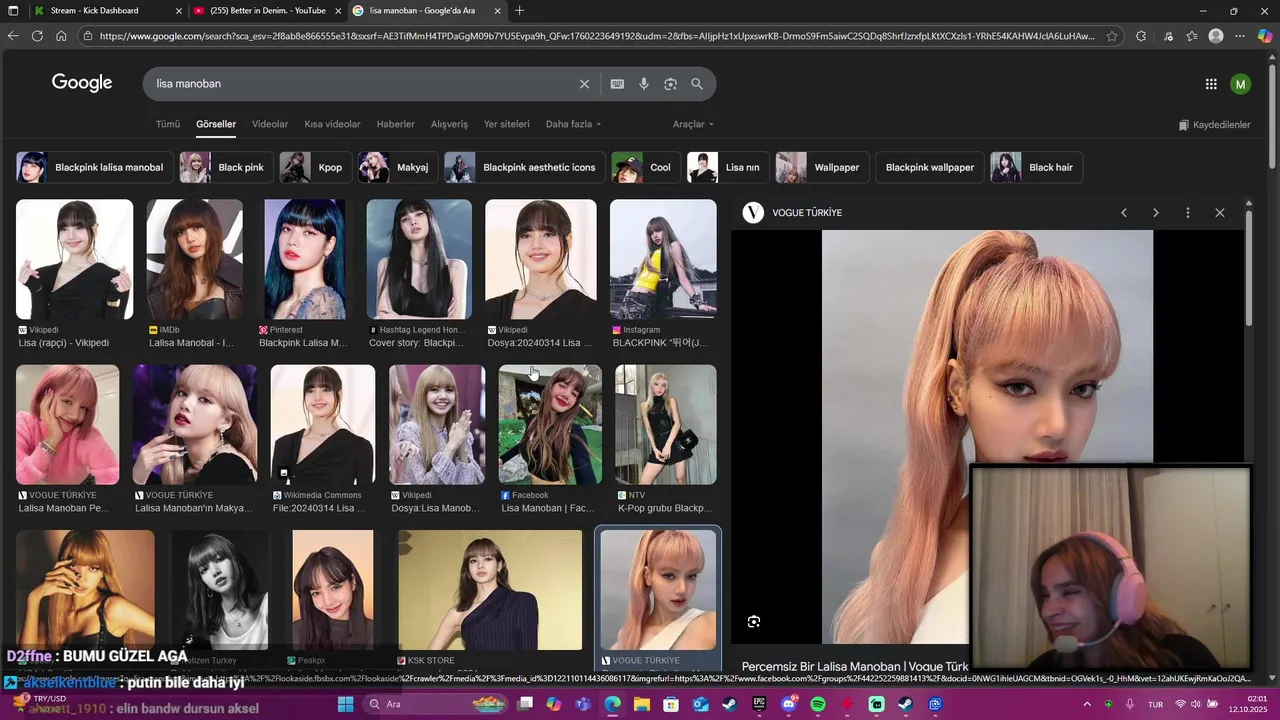Expand the Daha fazla dropdown
This screenshot has height=720, width=1280.
click(573, 124)
